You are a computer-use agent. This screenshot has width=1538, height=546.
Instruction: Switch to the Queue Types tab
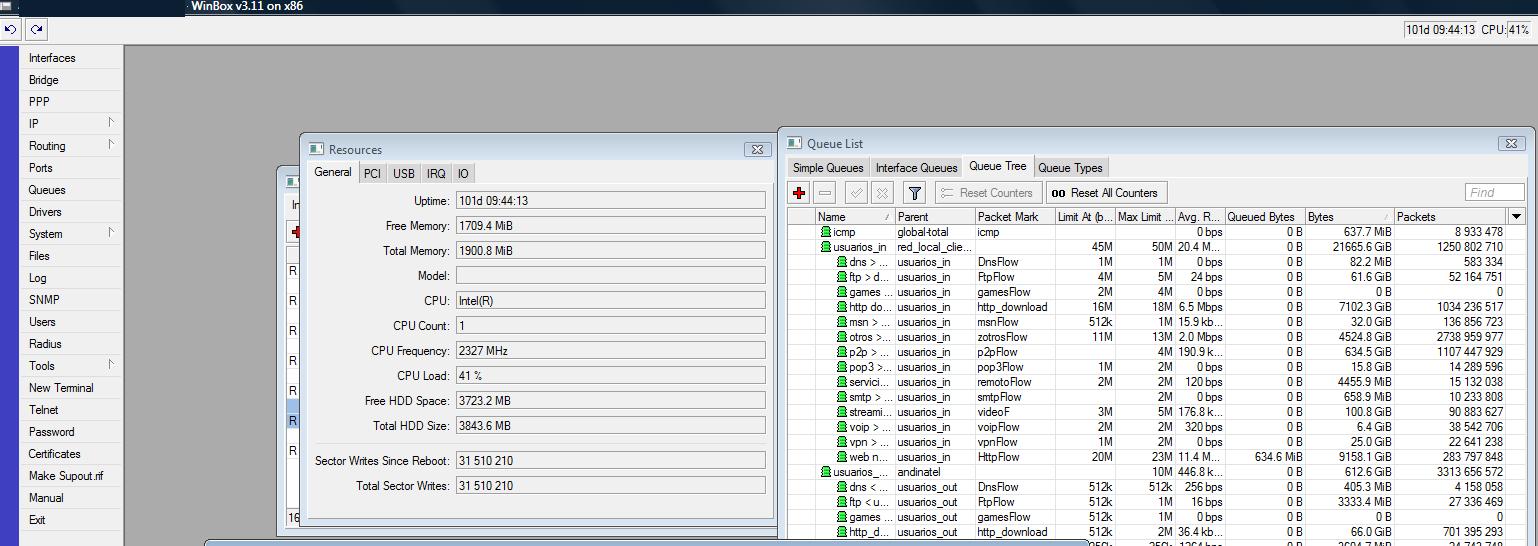(1070, 168)
